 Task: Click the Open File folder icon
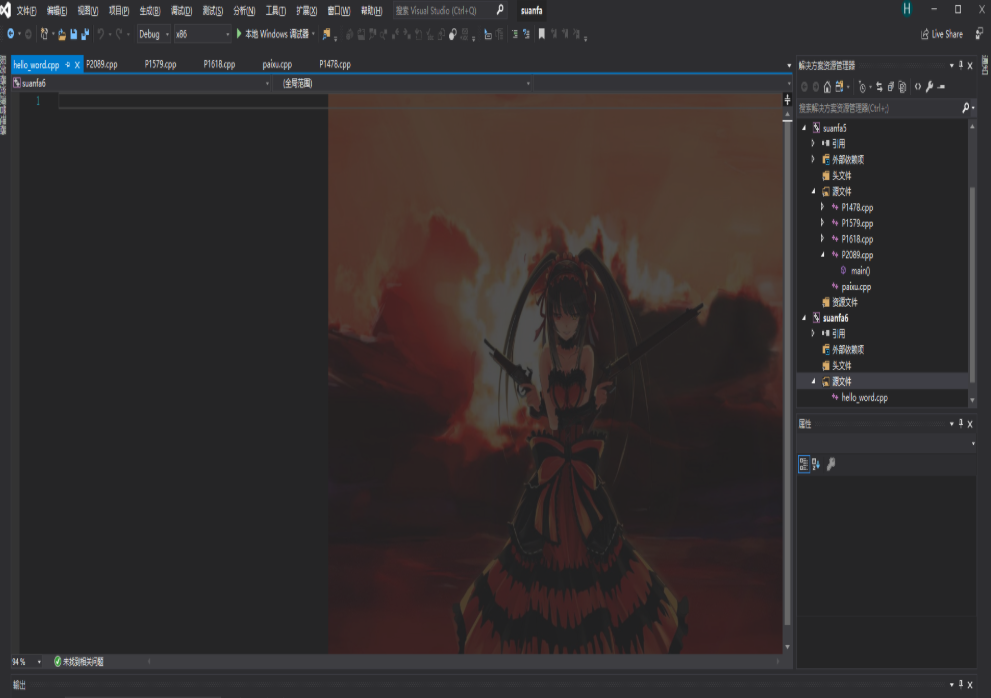click(x=61, y=34)
